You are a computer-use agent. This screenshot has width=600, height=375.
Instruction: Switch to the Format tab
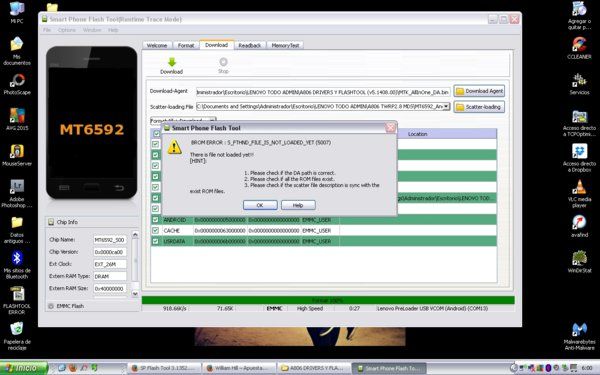[x=186, y=45]
